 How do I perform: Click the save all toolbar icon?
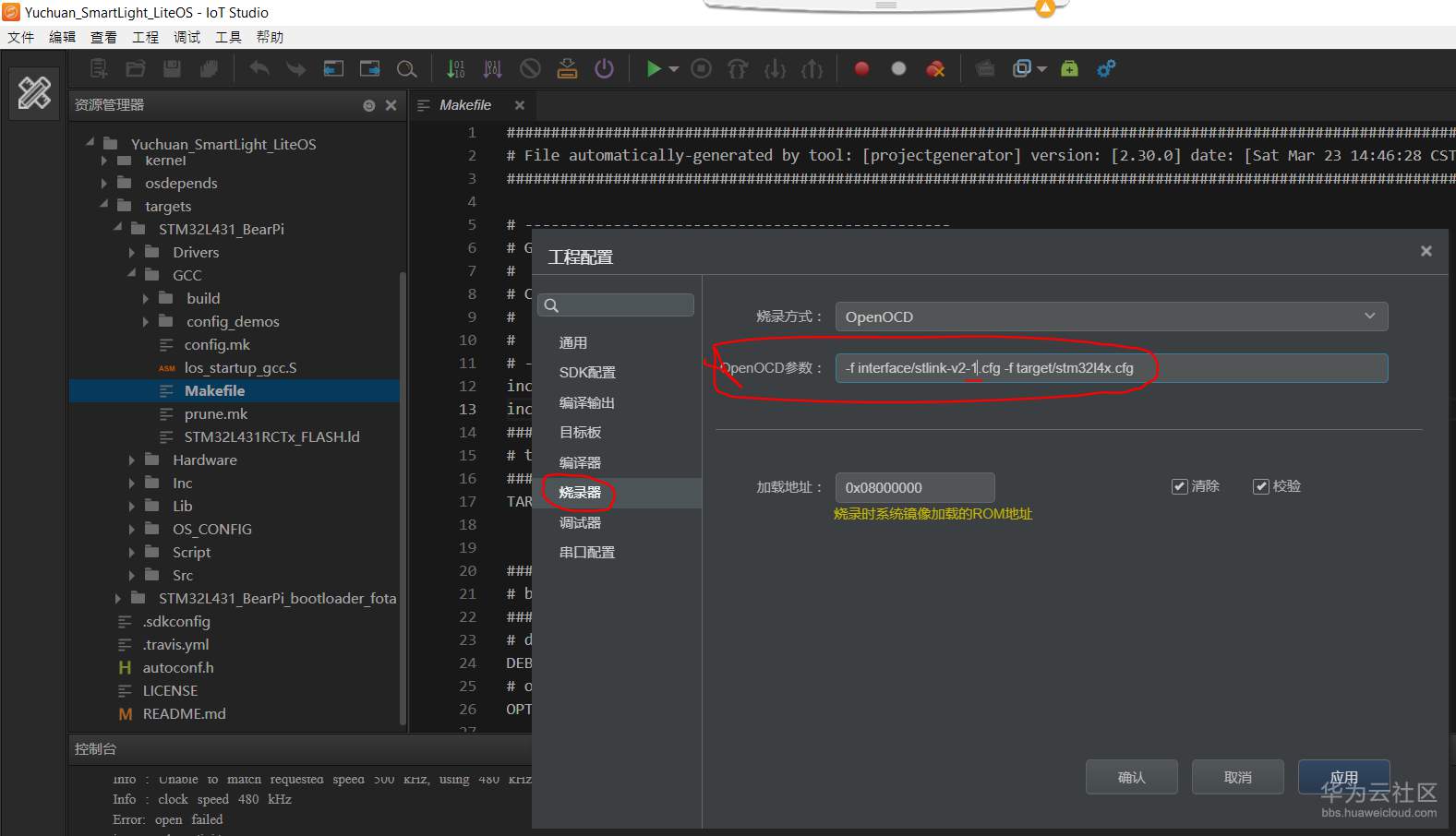pos(209,68)
